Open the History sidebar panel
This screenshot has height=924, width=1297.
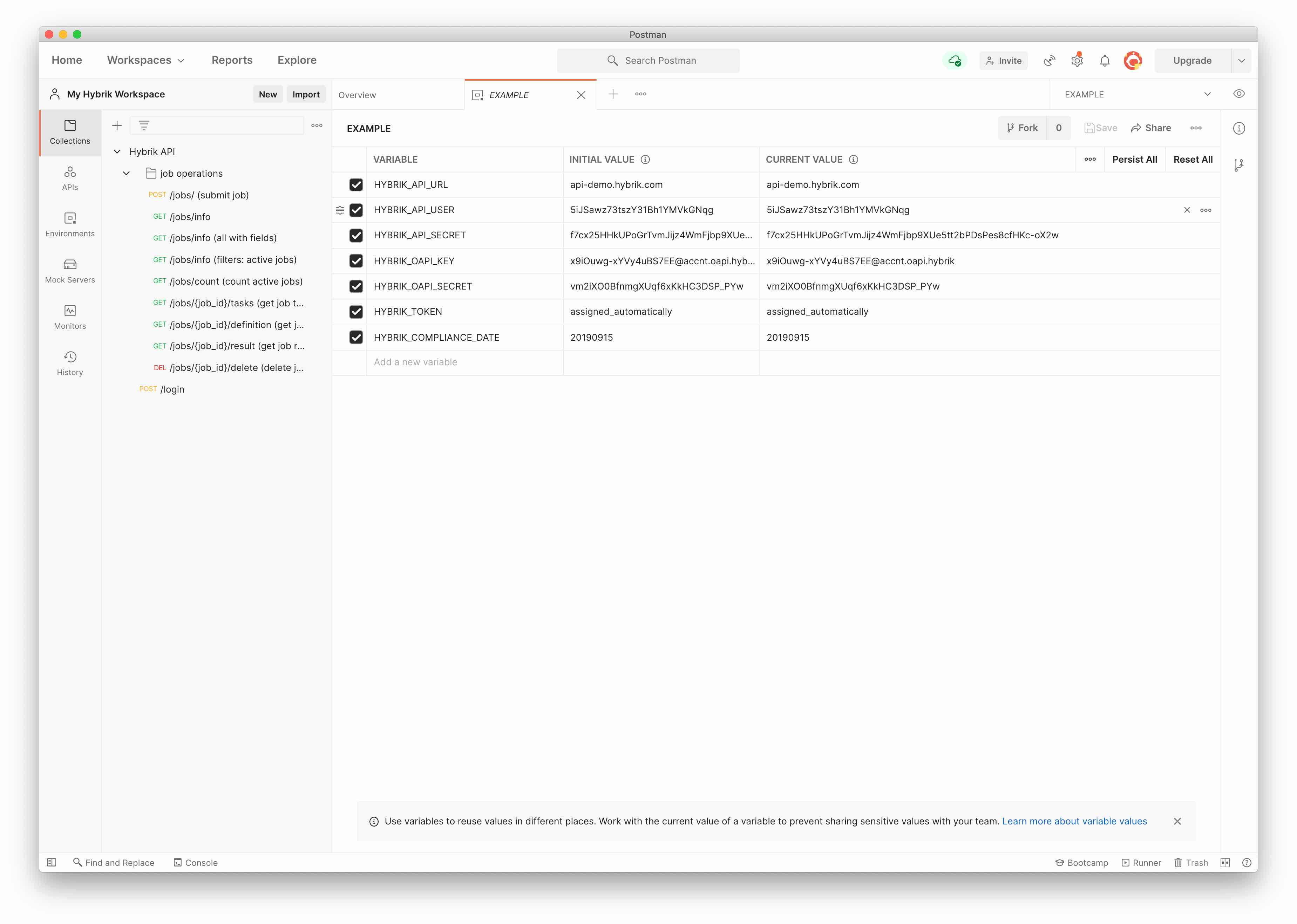tap(70, 363)
